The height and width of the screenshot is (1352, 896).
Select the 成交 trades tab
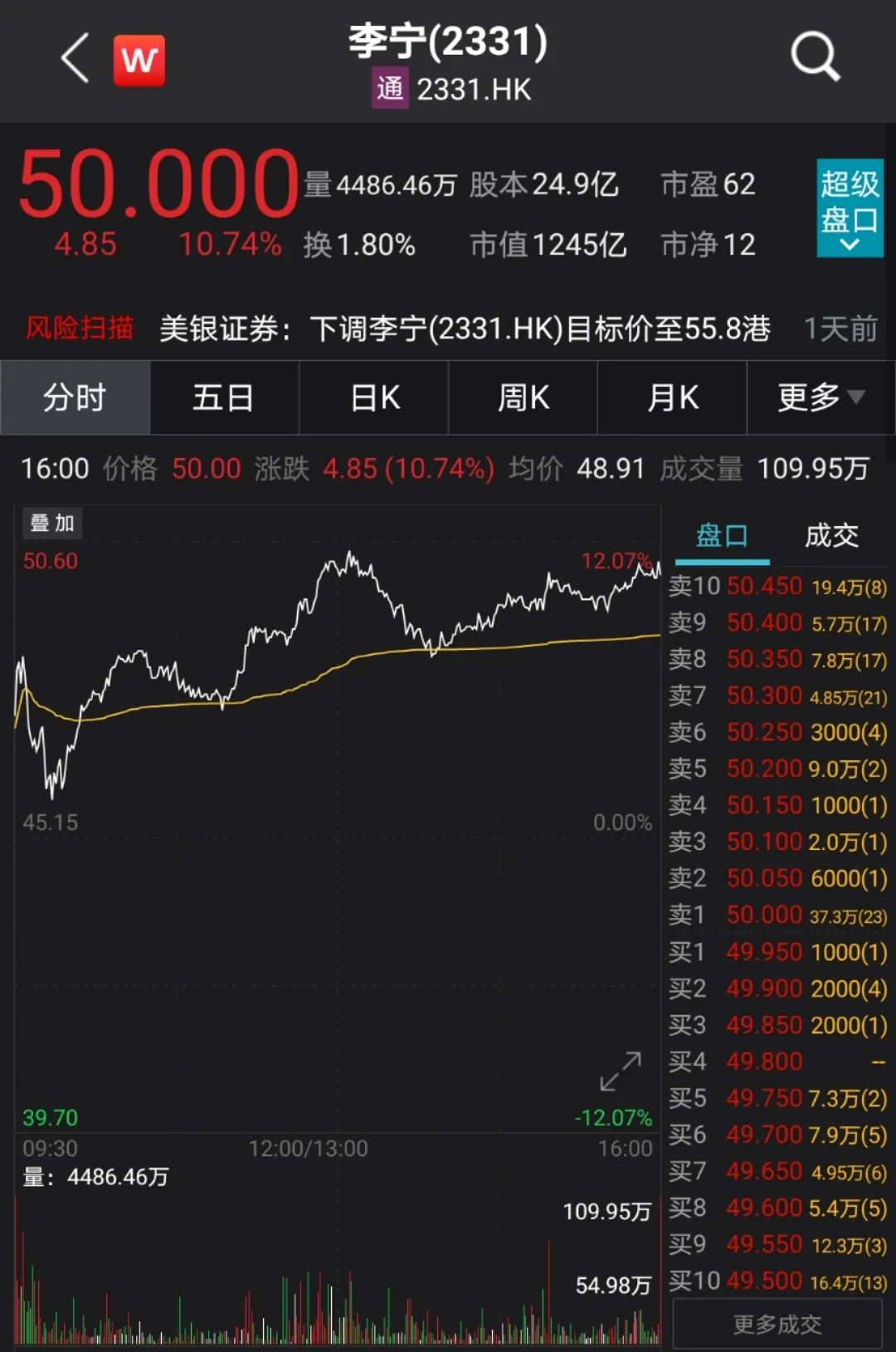(x=831, y=535)
